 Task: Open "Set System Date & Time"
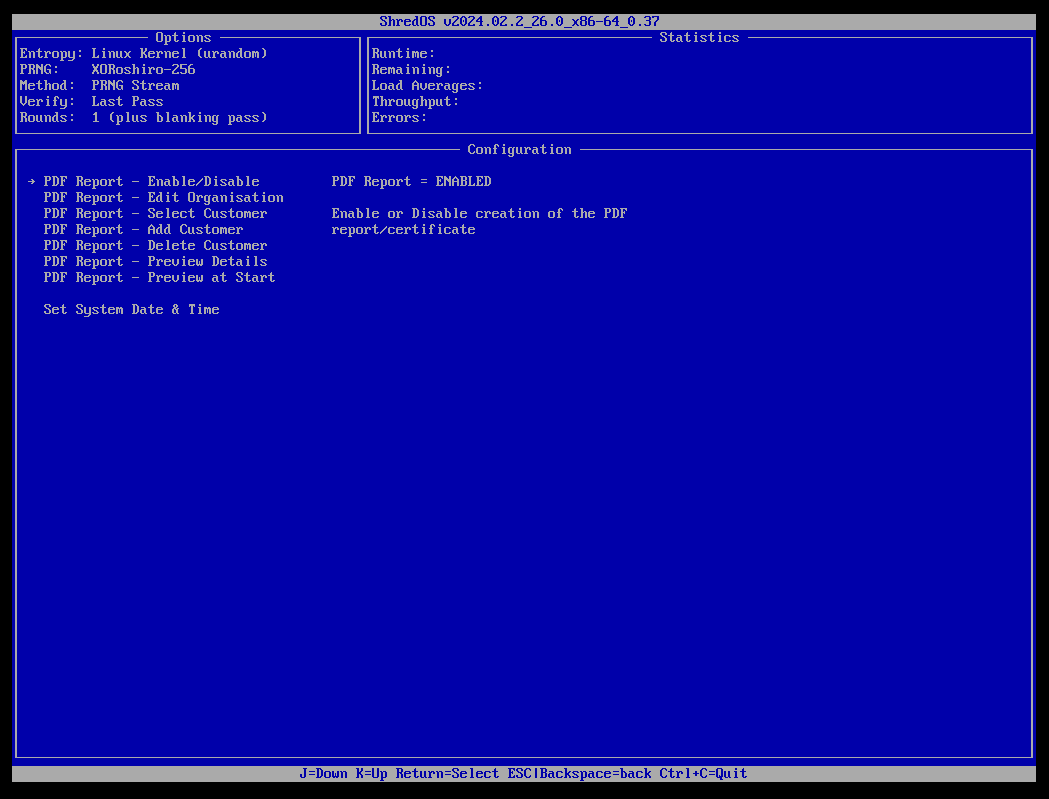coord(131,309)
